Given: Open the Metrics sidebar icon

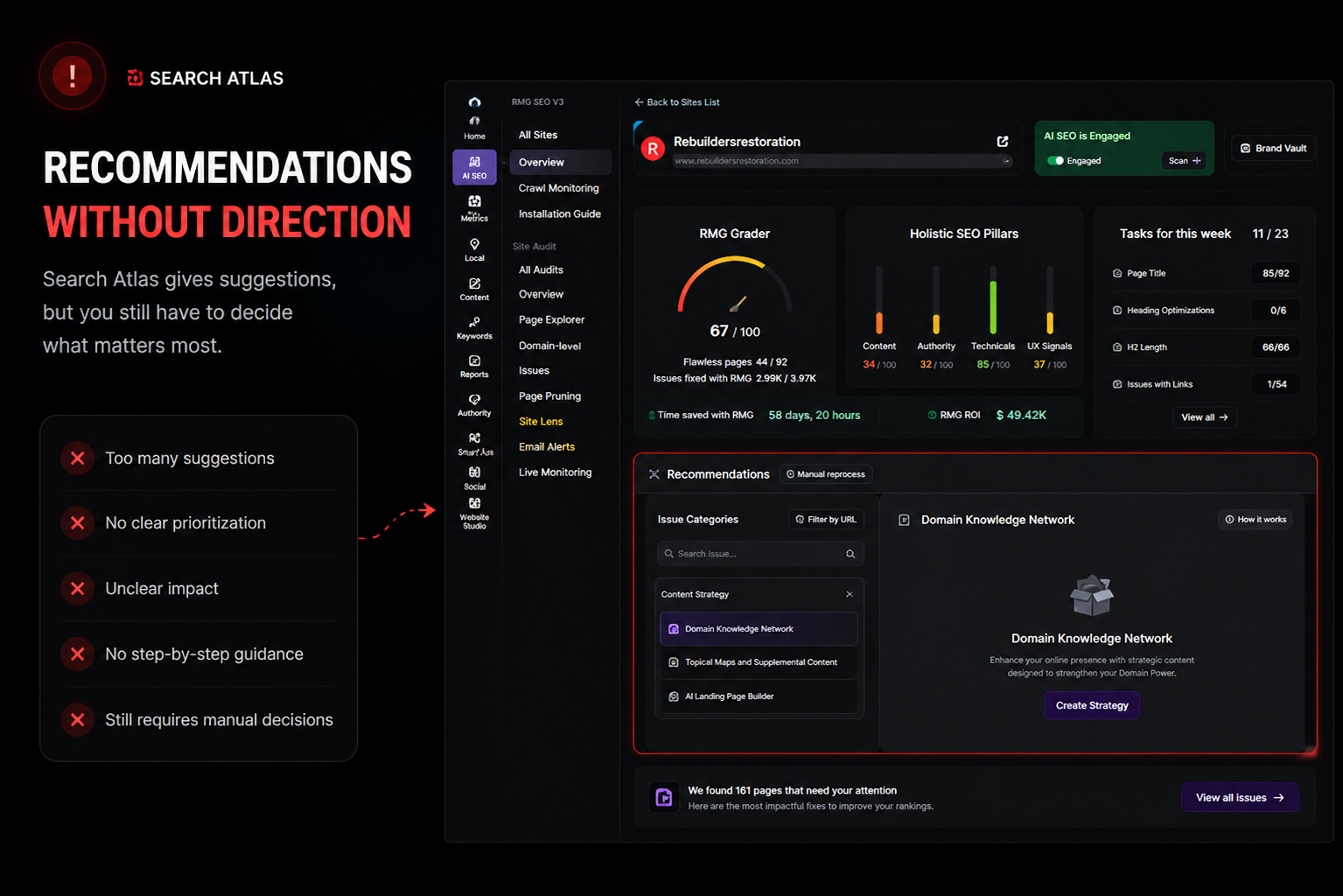Looking at the screenshot, I should coord(474,208).
